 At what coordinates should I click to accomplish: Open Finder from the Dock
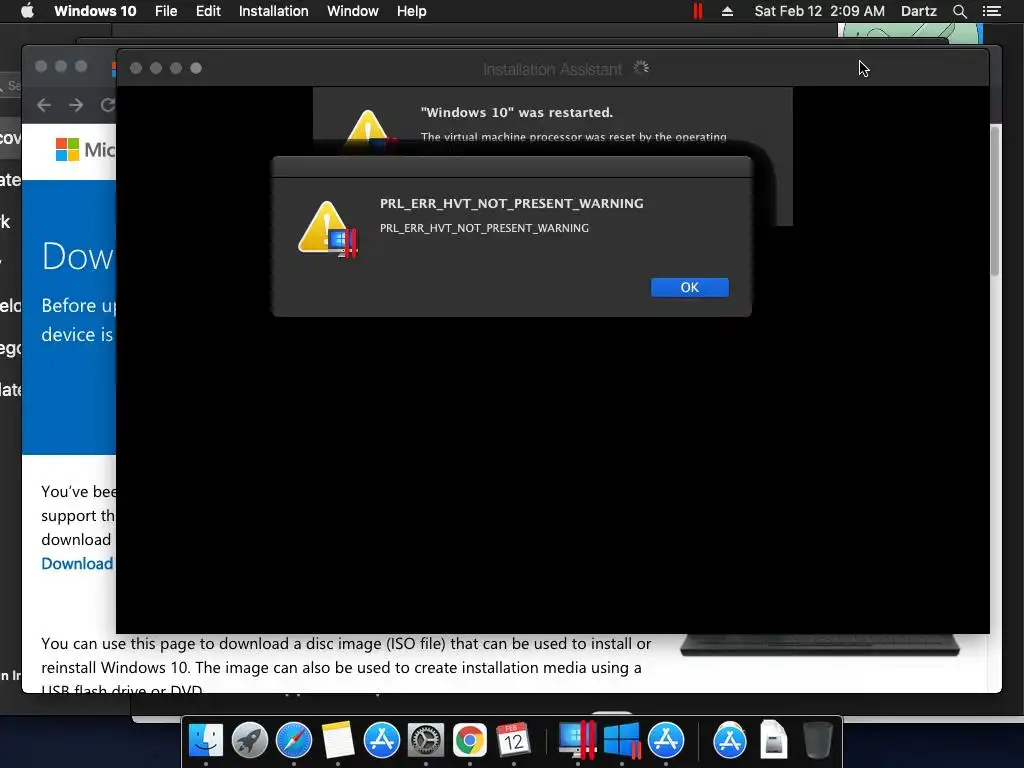pyautogui.click(x=206, y=741)
